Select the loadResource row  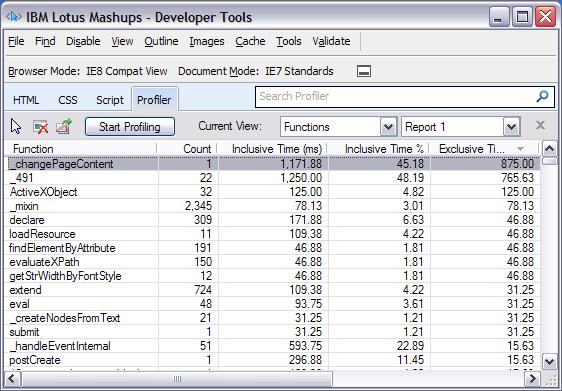tap(273, 234)
